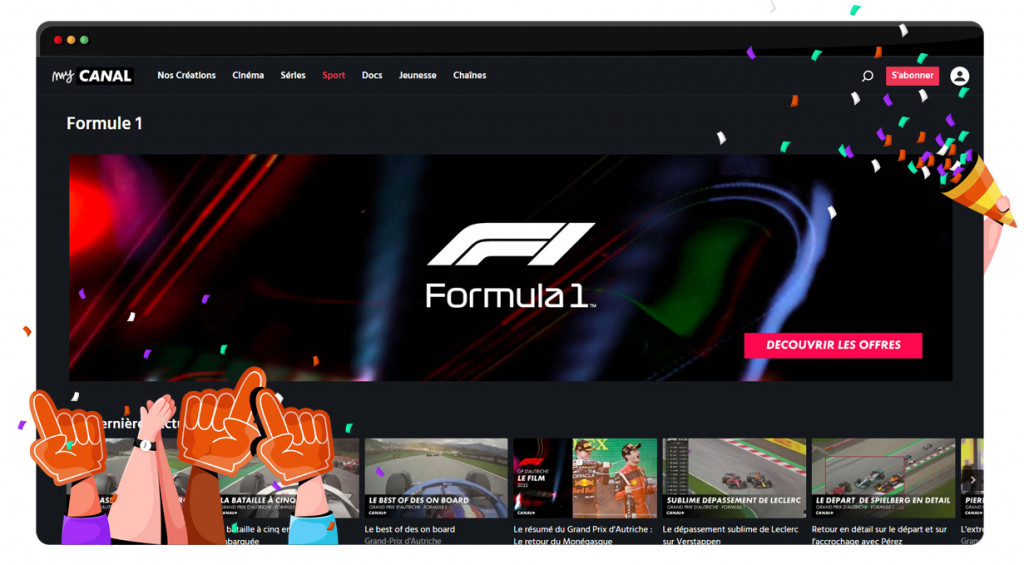Open Le best of des on board thumbnail
The width and height of the screenshot is (1024, 565).
coord(436,478)
